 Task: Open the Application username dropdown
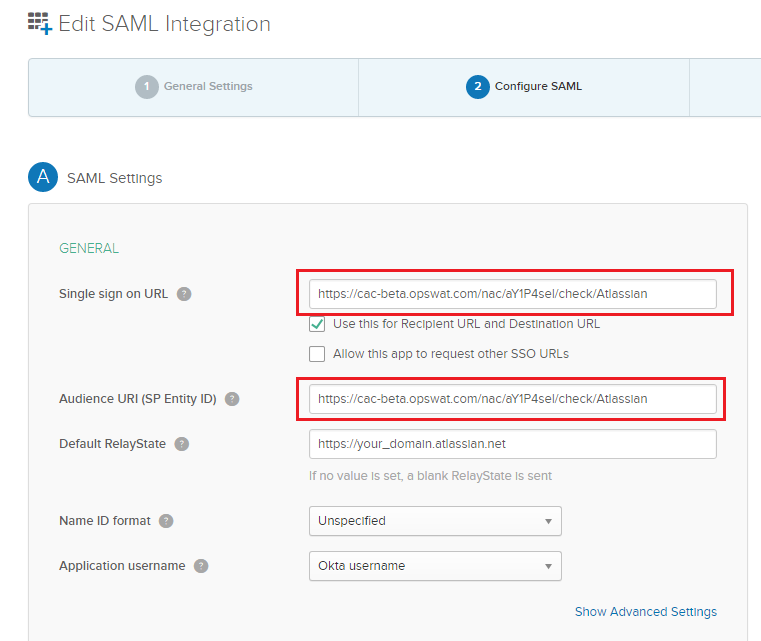[435, 566]
